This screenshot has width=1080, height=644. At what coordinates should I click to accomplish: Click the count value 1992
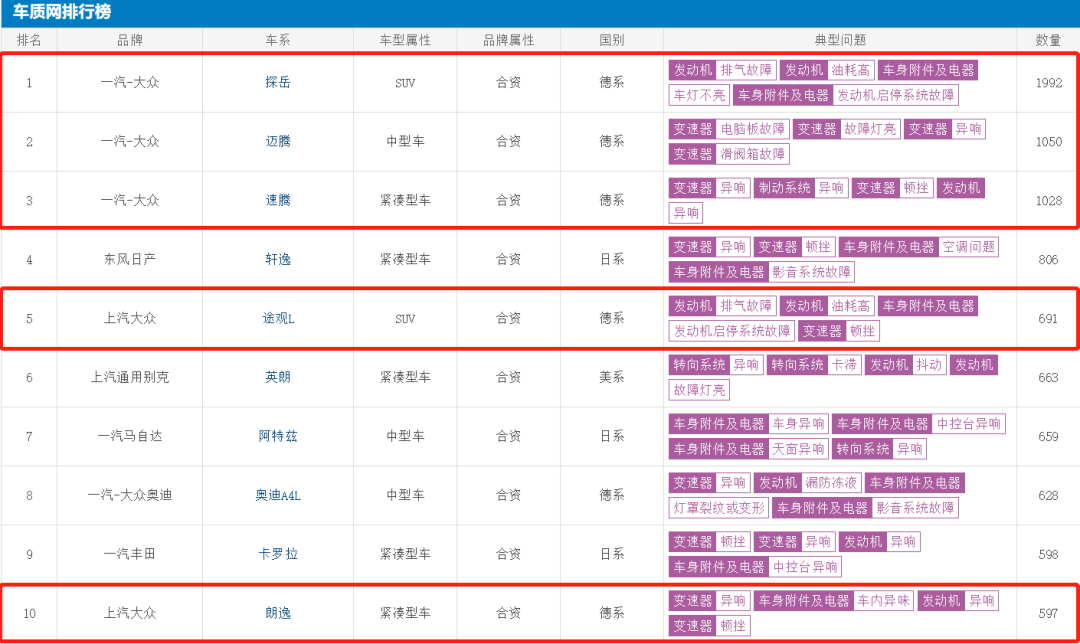tap(1048, 83)
